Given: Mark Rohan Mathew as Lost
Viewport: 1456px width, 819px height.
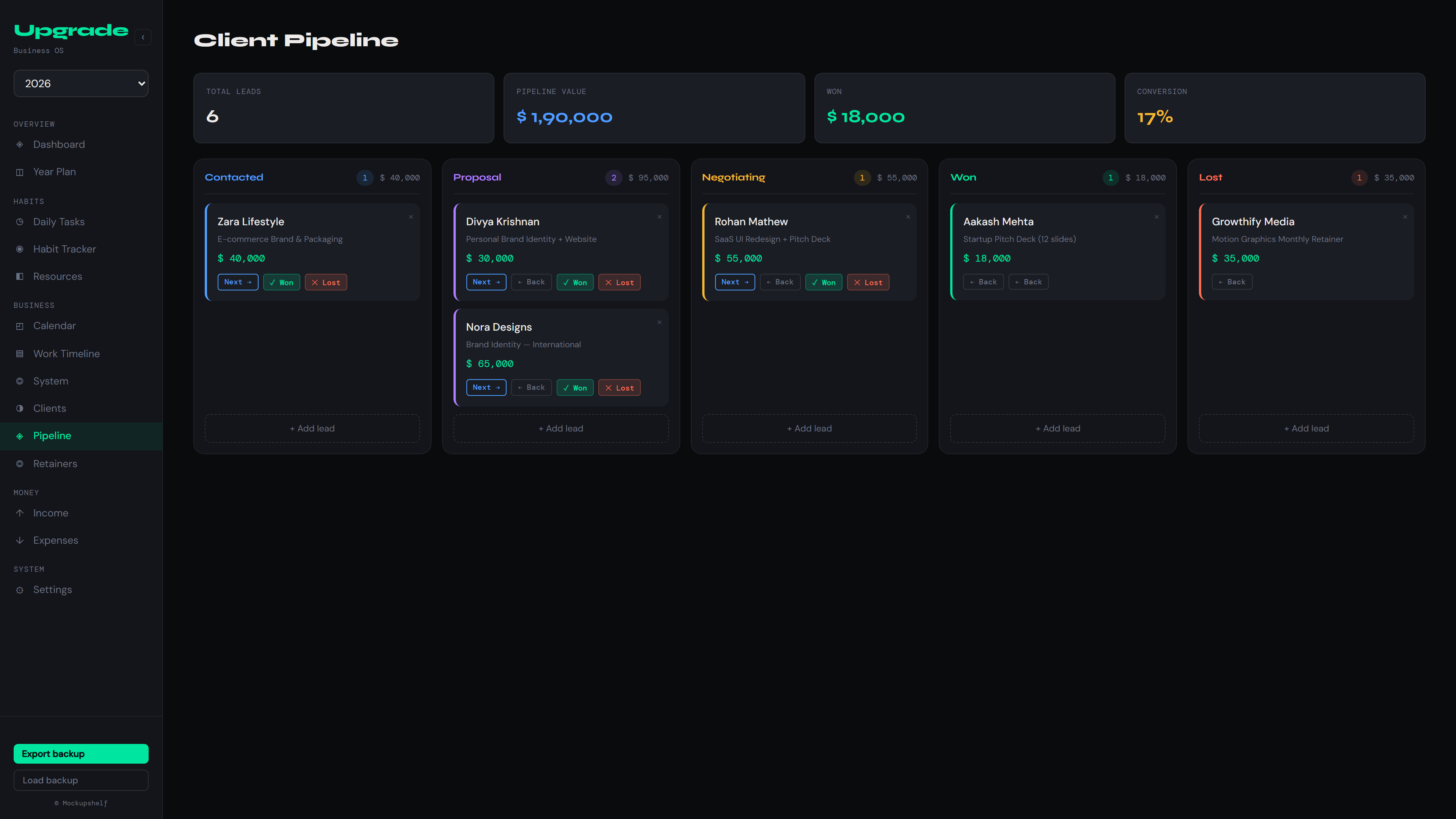Looking at the screenshot, I should [868, 282].
